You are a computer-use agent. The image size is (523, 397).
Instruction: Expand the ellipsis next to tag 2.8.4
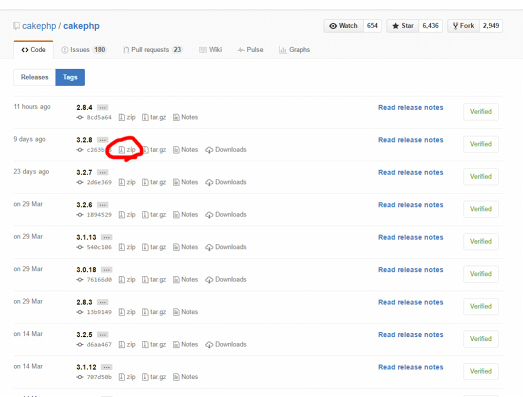pos(102,107)
